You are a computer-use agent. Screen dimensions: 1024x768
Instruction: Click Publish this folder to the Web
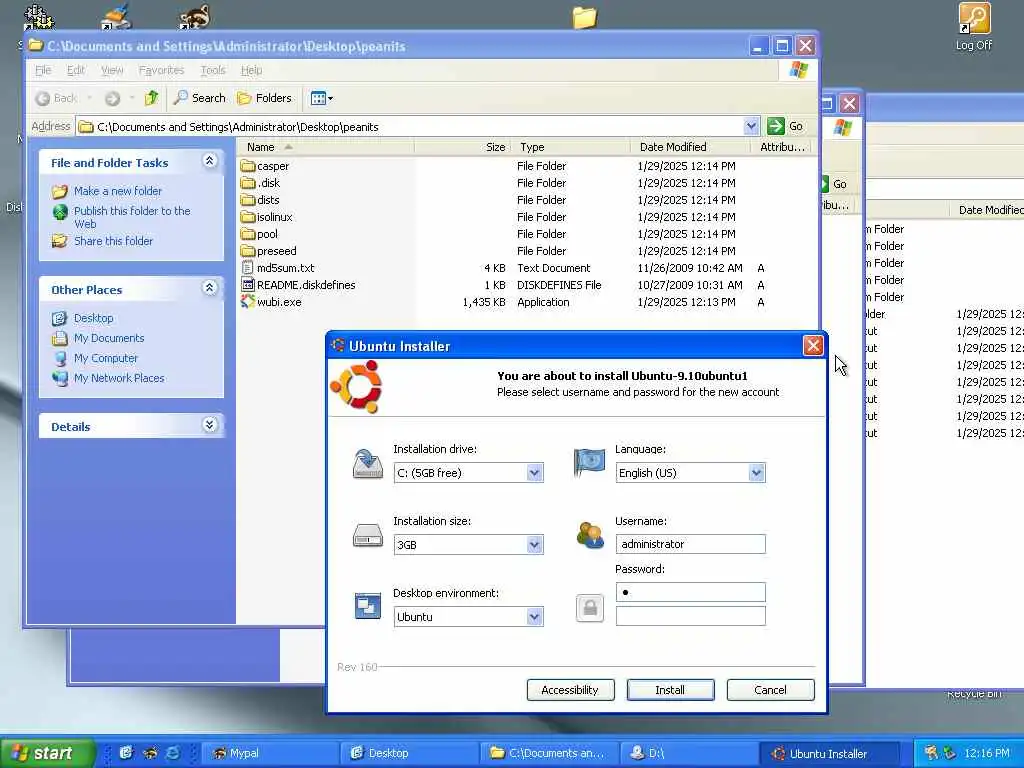tap(132, 217)
